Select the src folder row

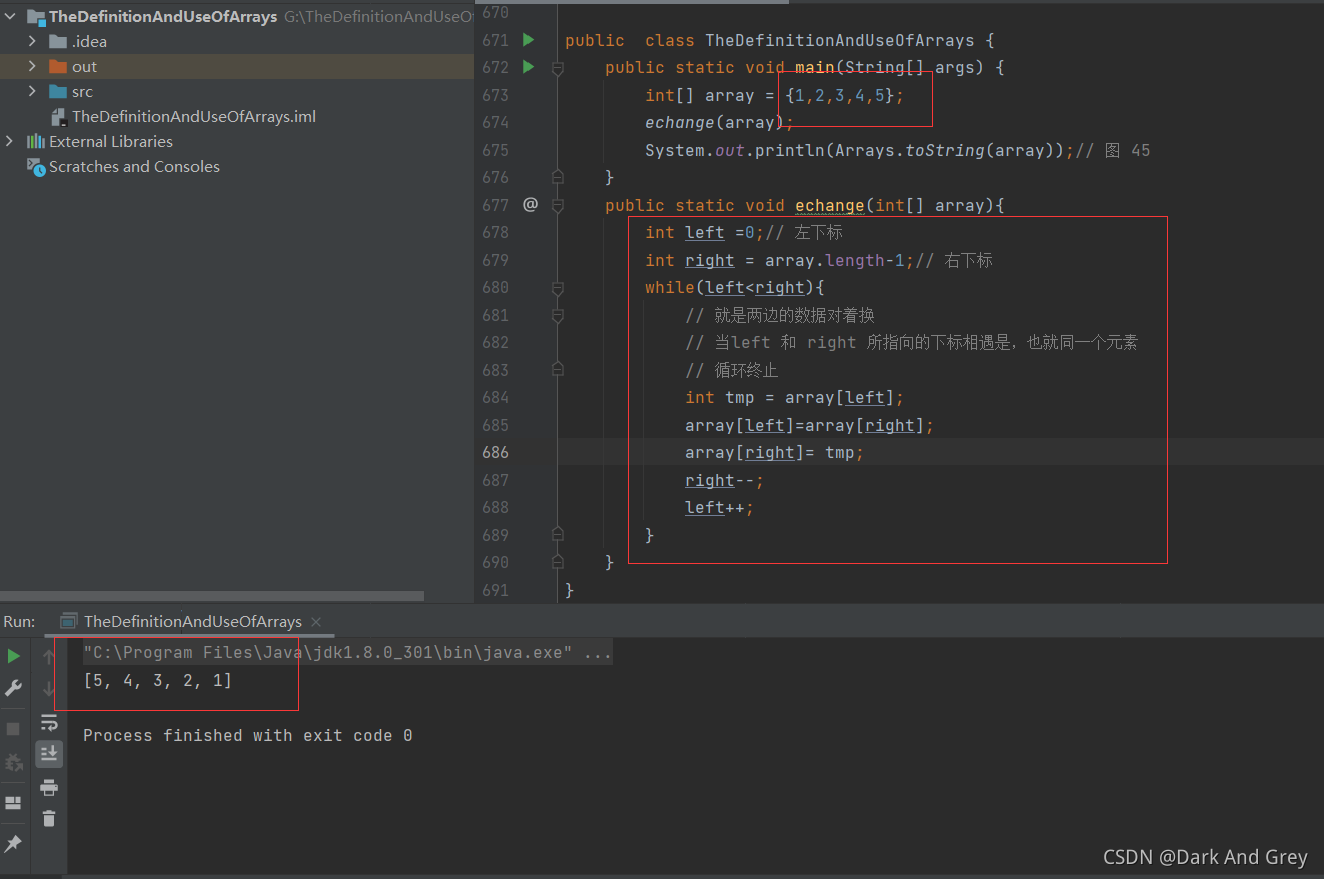click(237, 92)
